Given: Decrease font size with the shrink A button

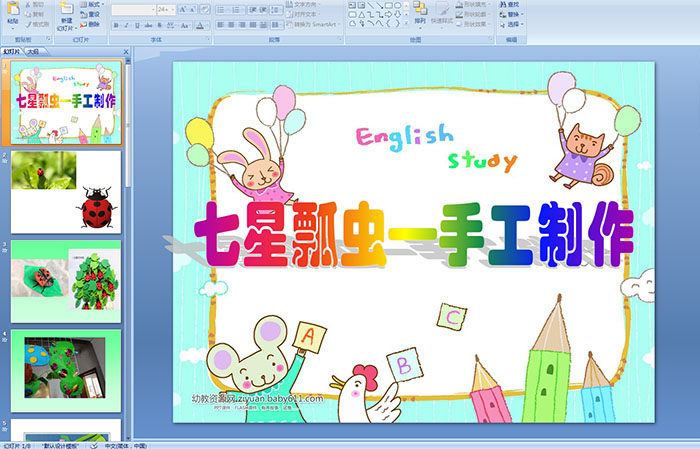Looking at the screenshot, I should [x=192, y=9].
